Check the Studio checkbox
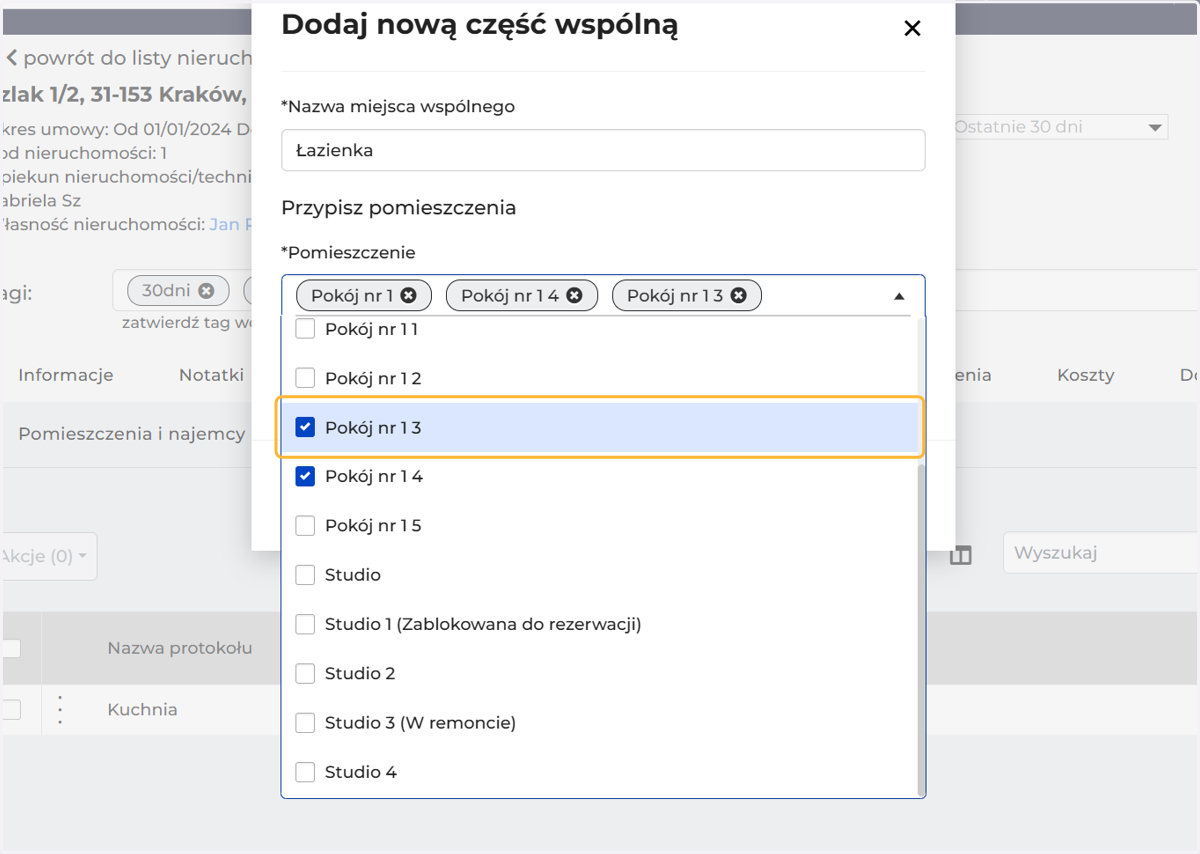This screenshot has height=854, width=1200. tap(306, 575)
